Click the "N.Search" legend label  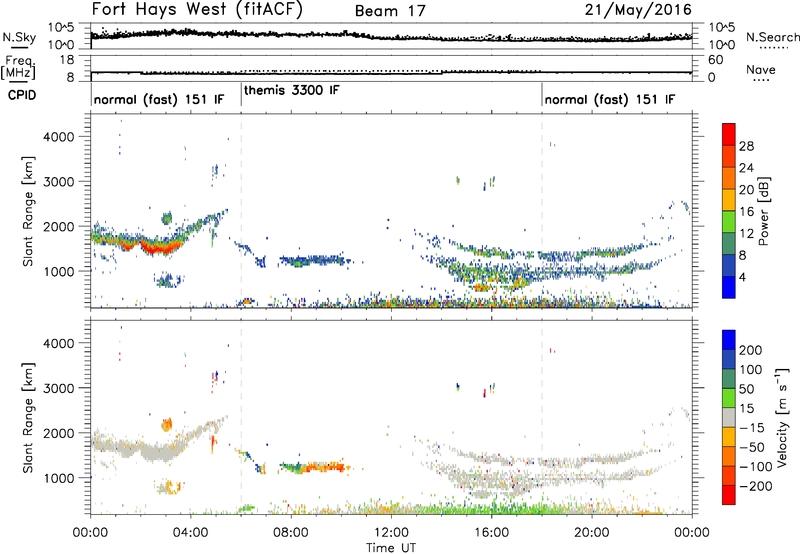point(772,37)
